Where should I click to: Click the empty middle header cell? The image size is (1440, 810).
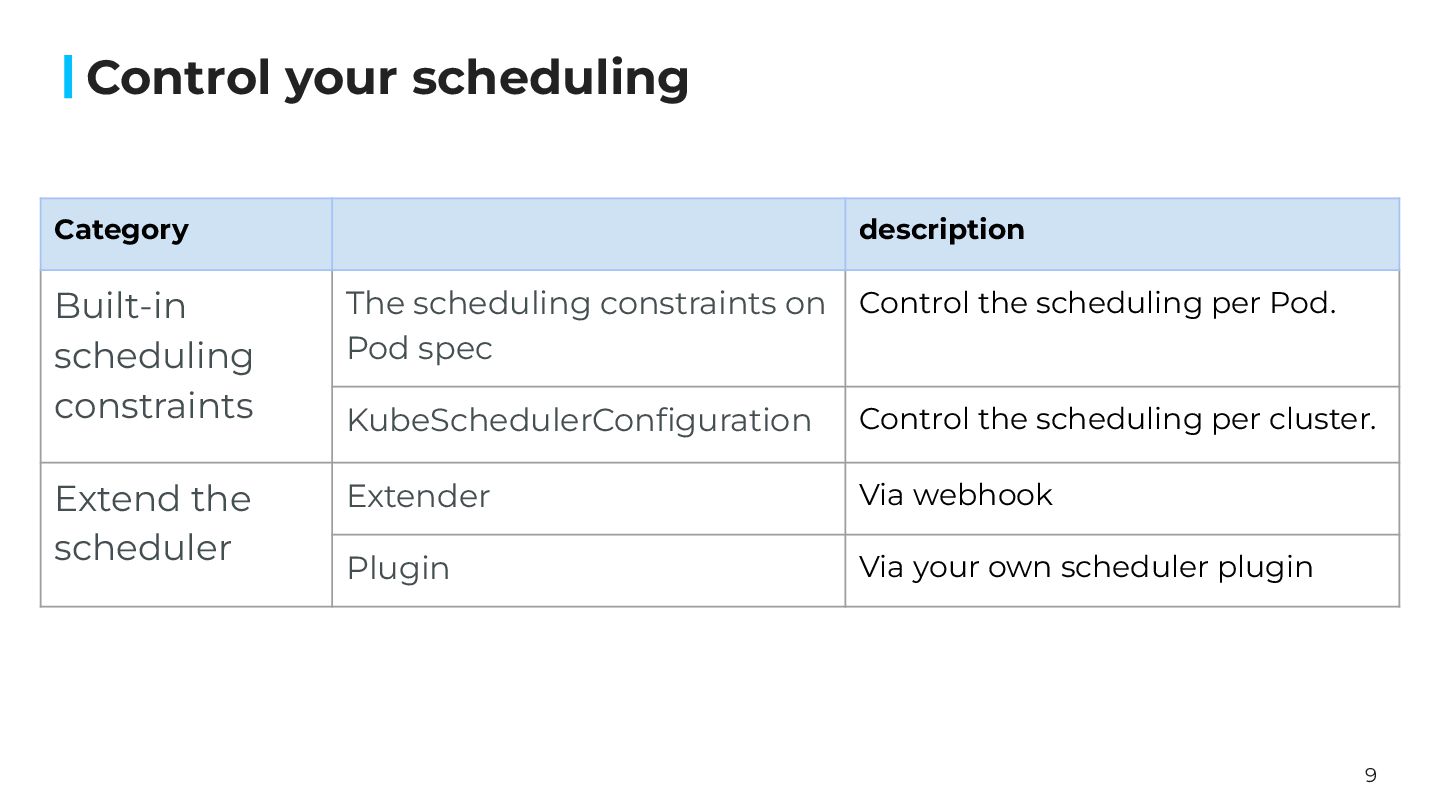coord(588,234)
